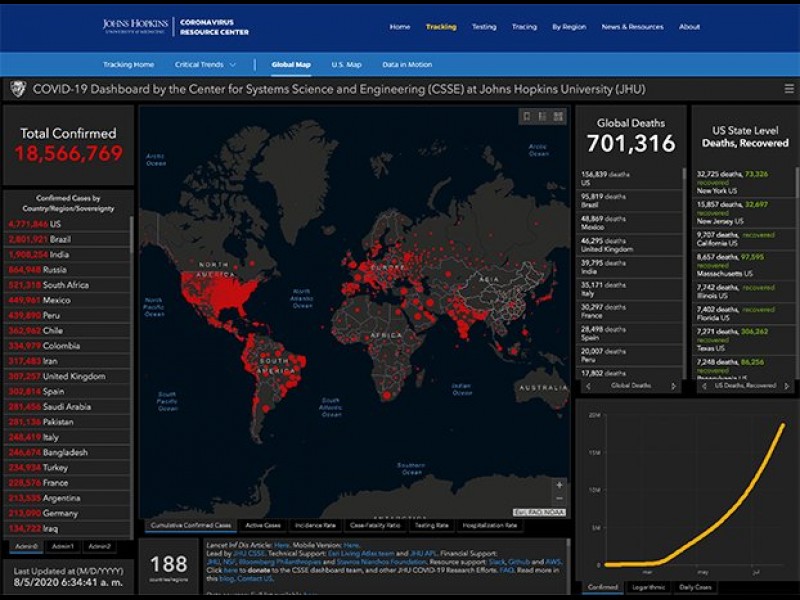Switch to the U.S. Map tab
The image size is (800, 600).
346,65
